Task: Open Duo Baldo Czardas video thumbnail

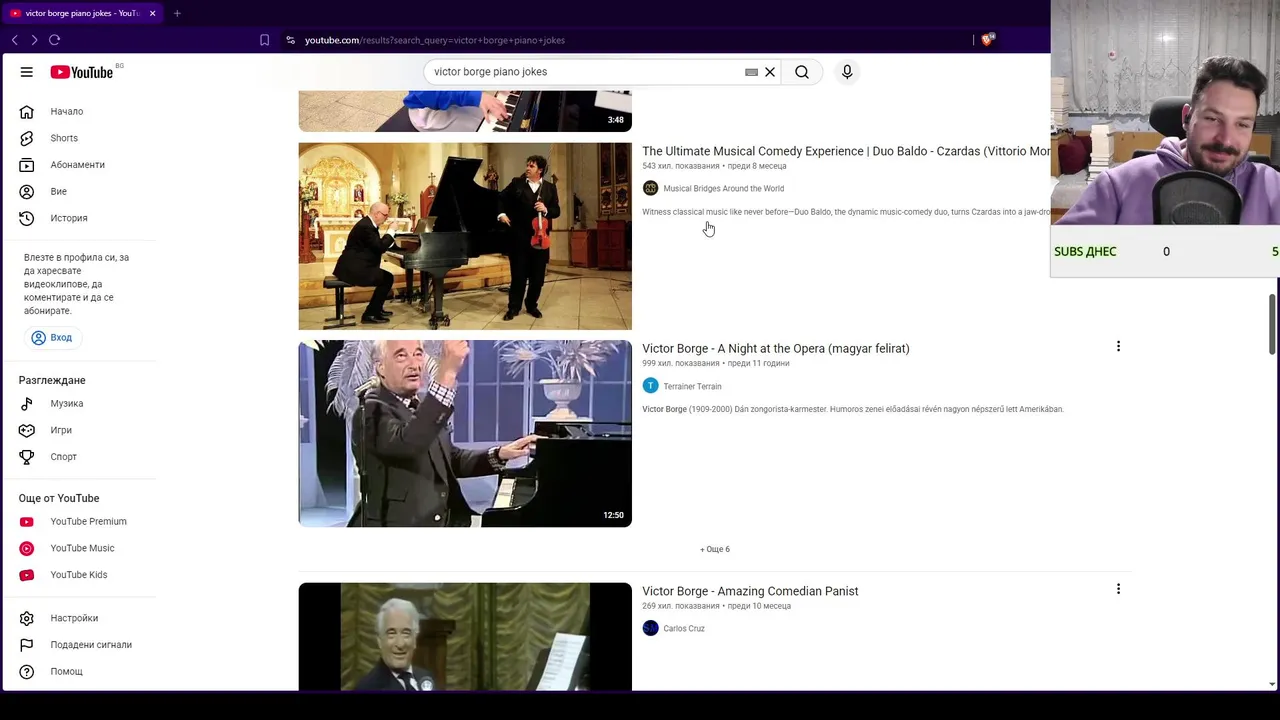Action: [x=465, y=236]
